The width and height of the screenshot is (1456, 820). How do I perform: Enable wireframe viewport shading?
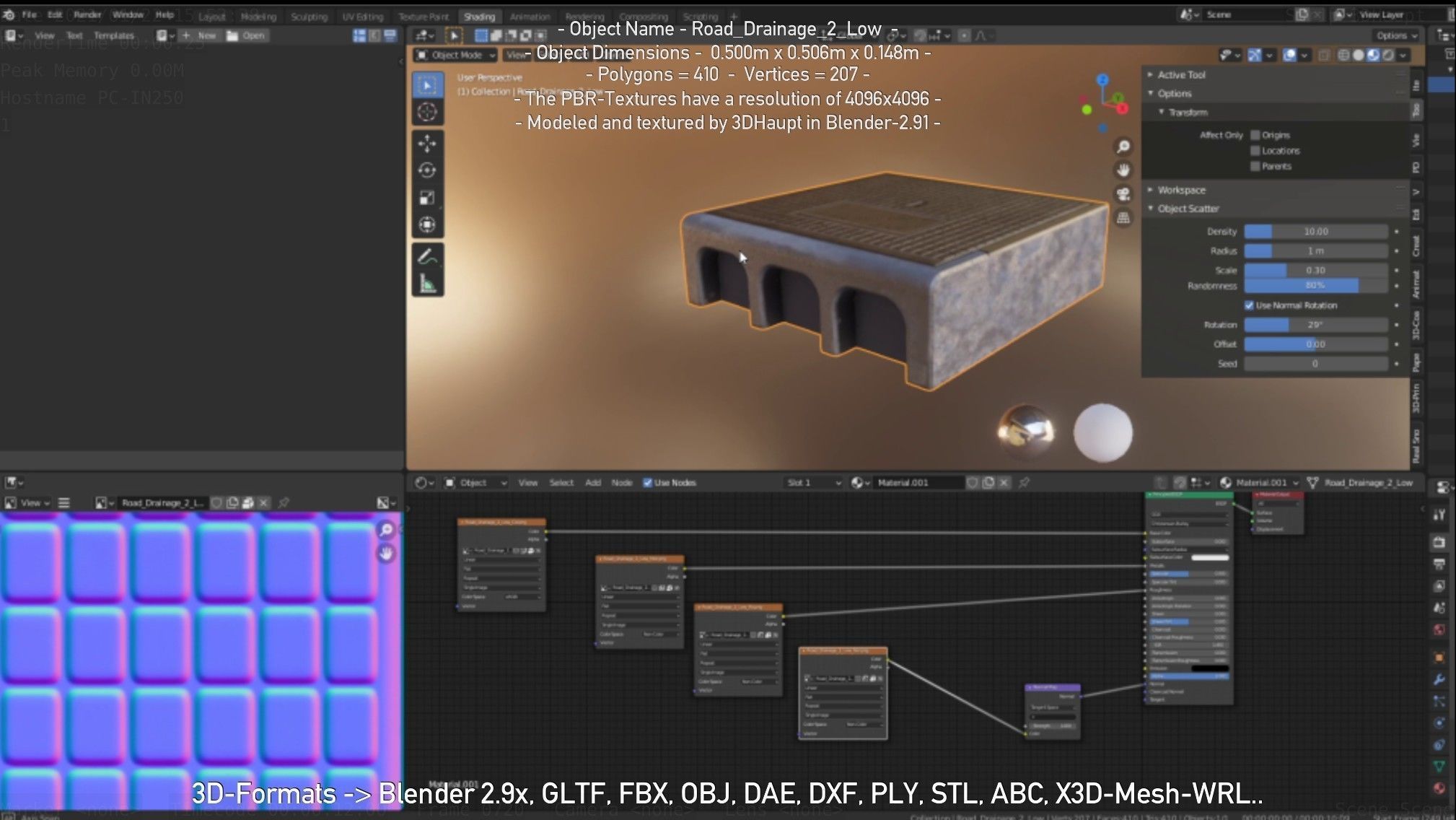(x=1343, y=55)
